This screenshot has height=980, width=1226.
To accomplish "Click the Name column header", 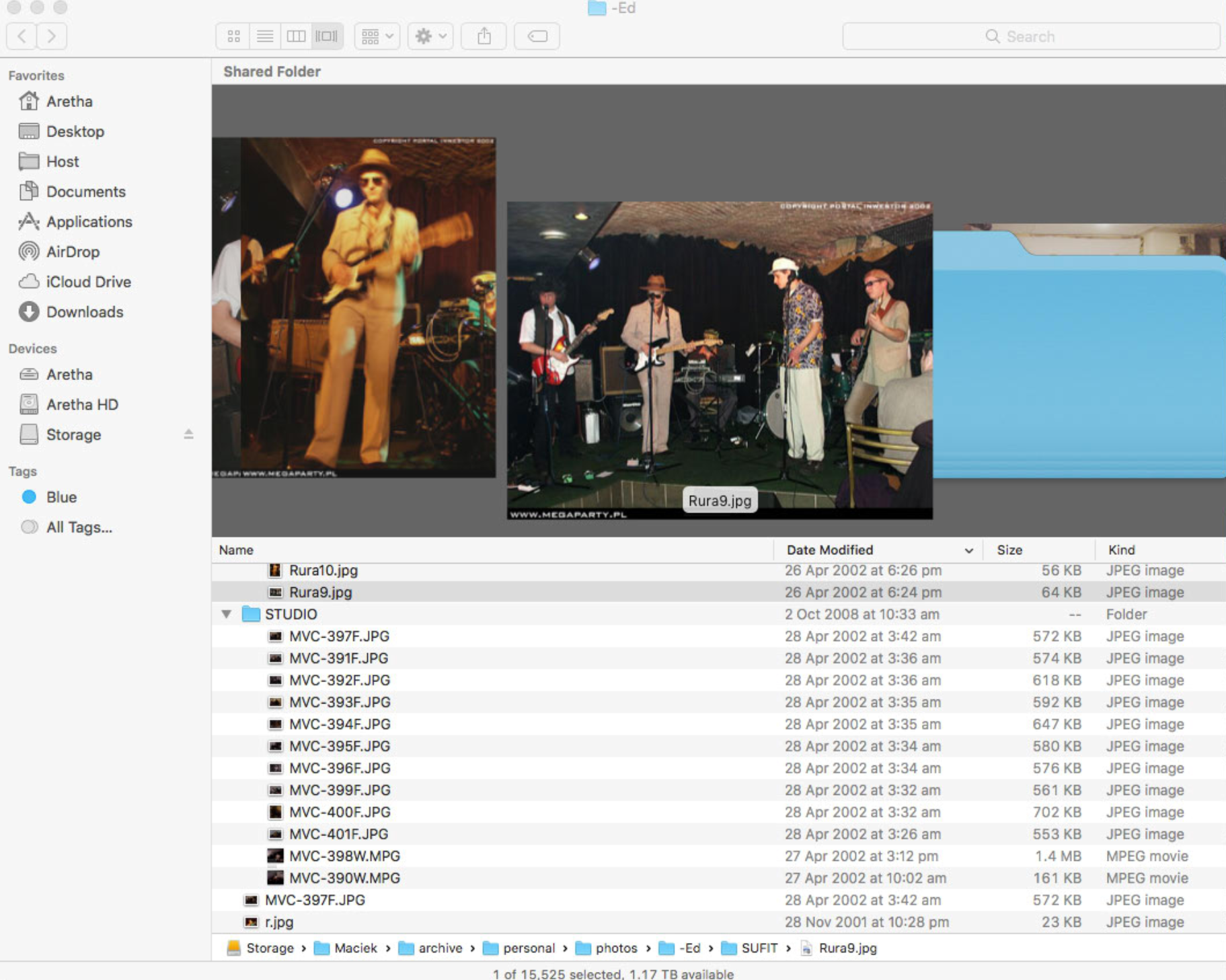I will [236, 550].
